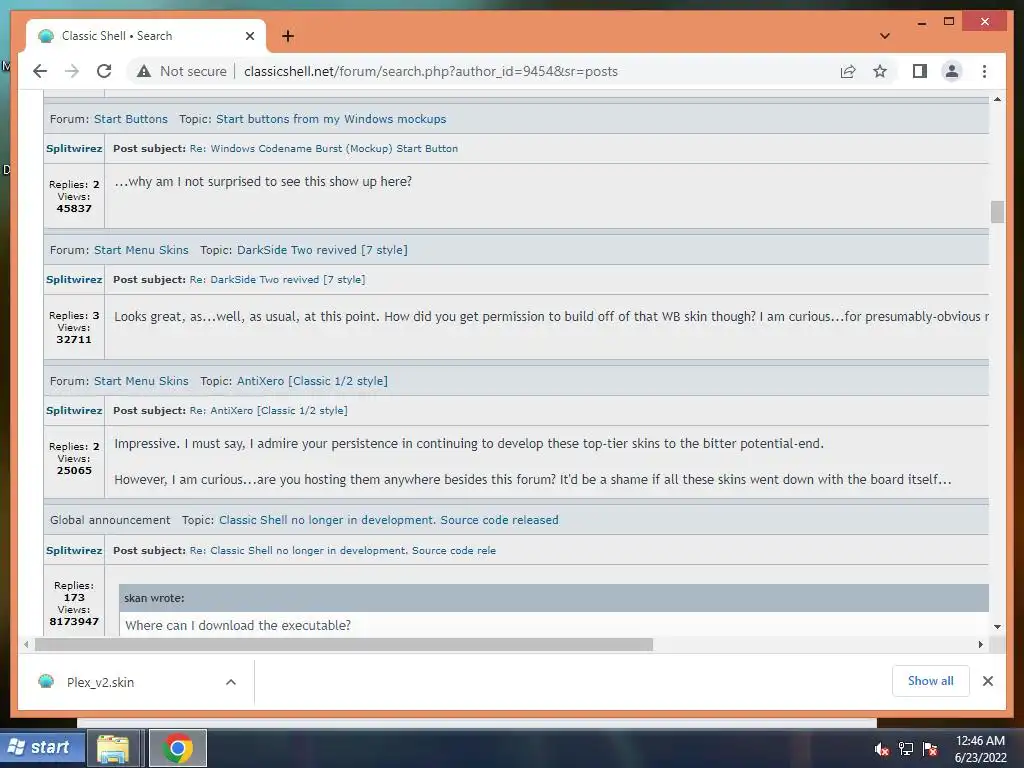This screenshot has height=768, width=1024.
Task: Open the file explorer taskbar icon
Action: click(113, 748)
